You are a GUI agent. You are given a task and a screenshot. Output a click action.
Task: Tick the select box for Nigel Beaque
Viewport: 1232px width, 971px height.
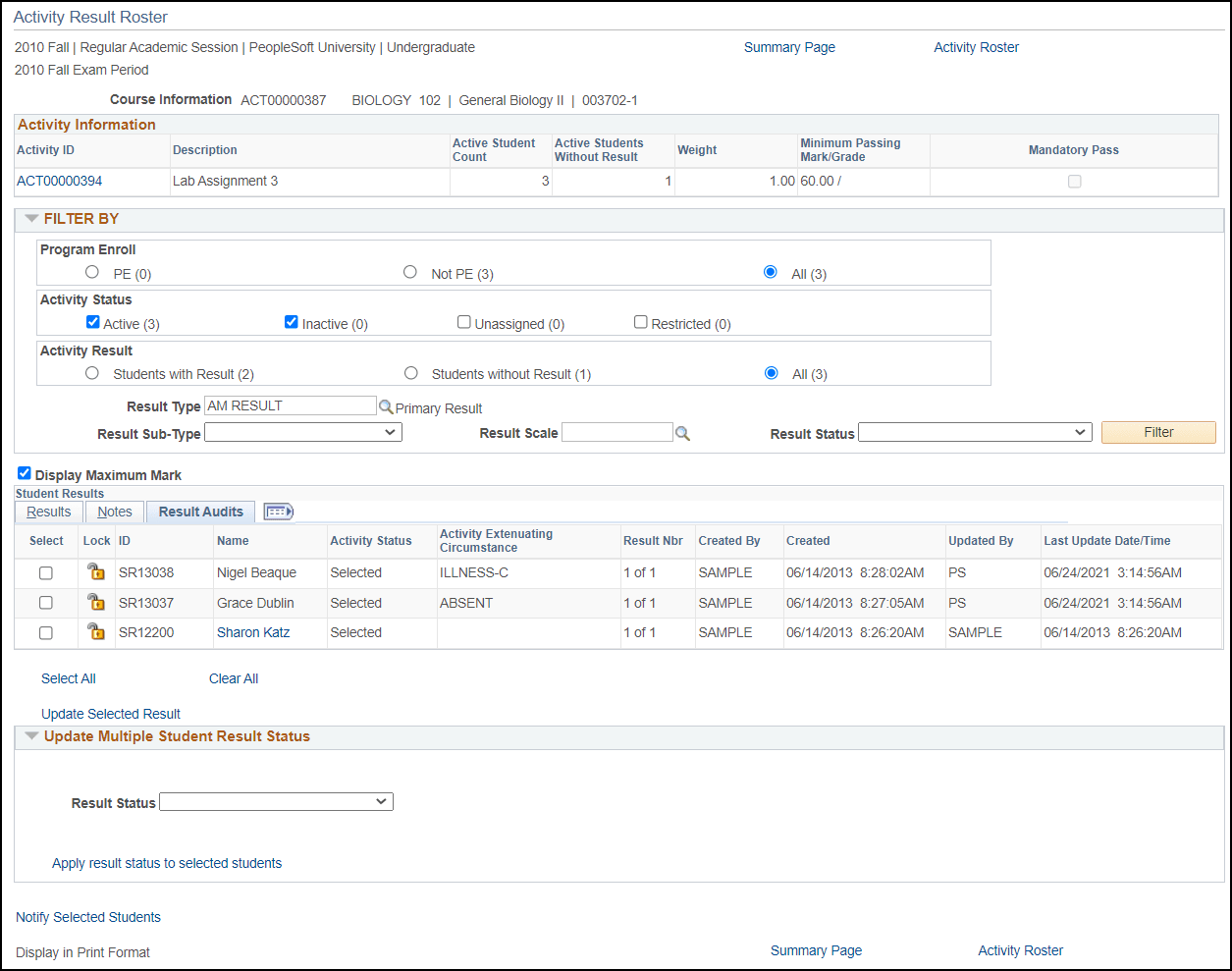[45, 573]
